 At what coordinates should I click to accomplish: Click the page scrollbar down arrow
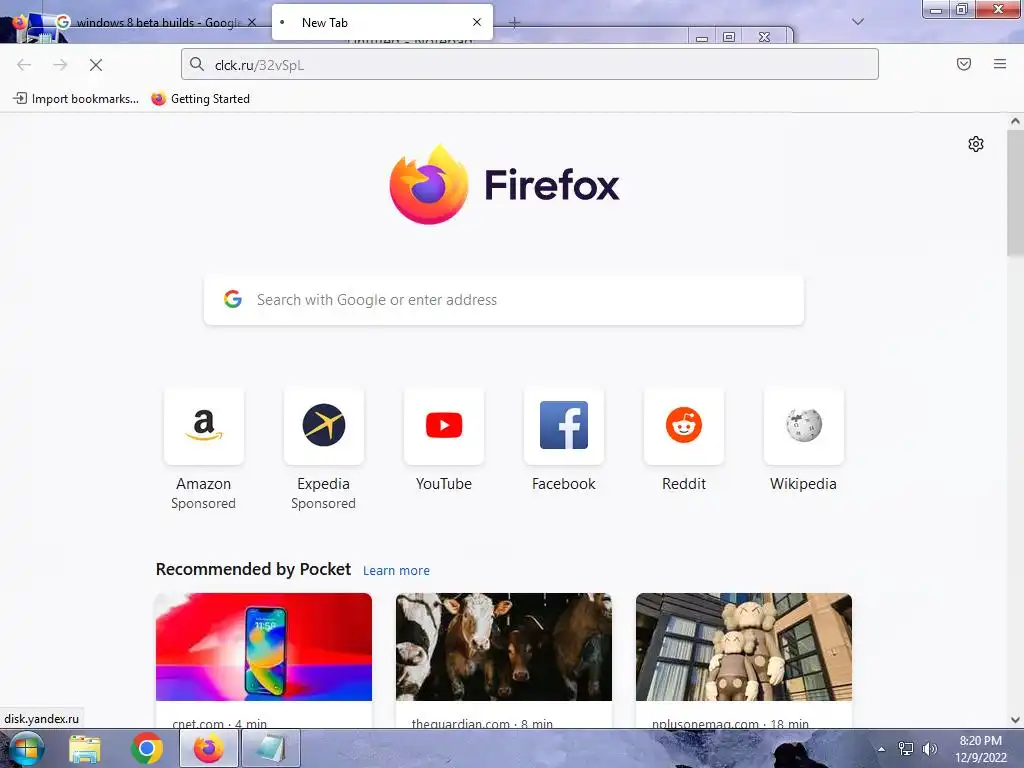[1015, 720]
